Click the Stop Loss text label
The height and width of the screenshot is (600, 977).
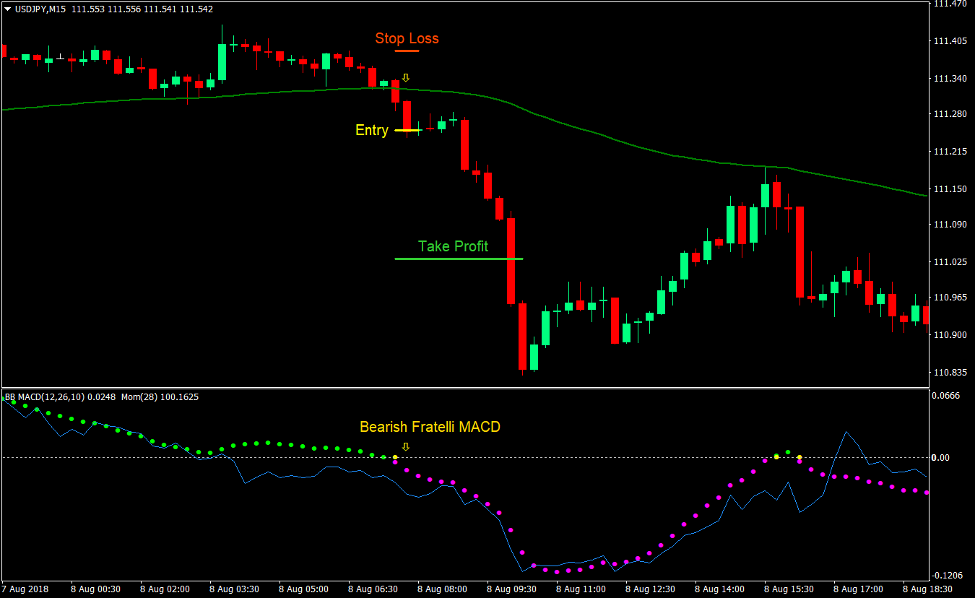(405, 38)
